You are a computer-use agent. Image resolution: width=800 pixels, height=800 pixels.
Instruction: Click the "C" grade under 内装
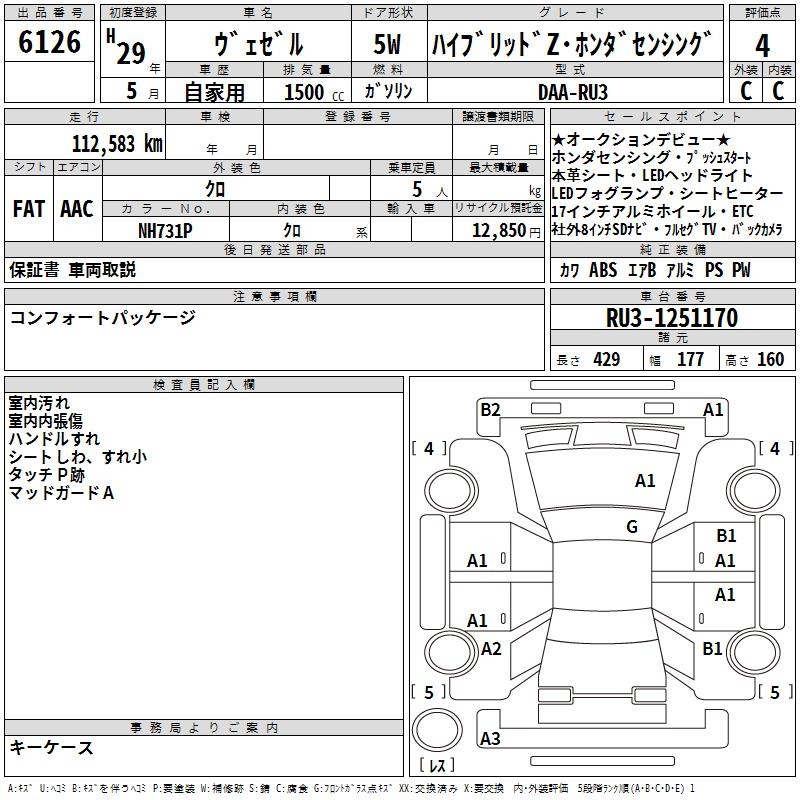778,91
